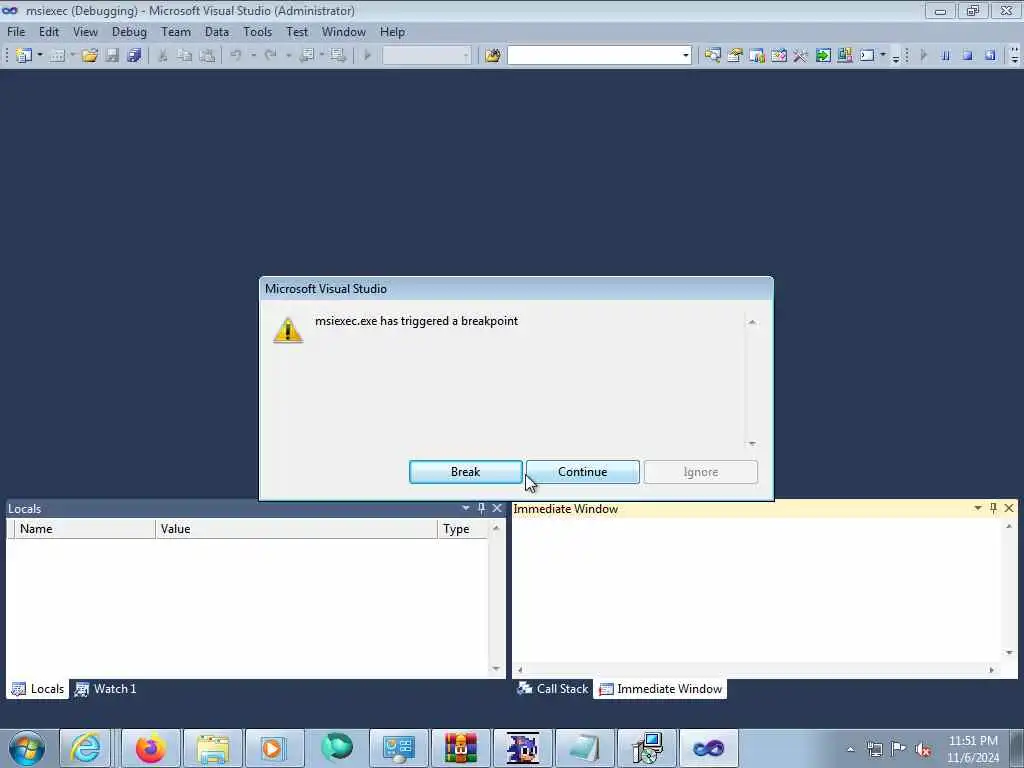Open the File menu

(16, 32)
